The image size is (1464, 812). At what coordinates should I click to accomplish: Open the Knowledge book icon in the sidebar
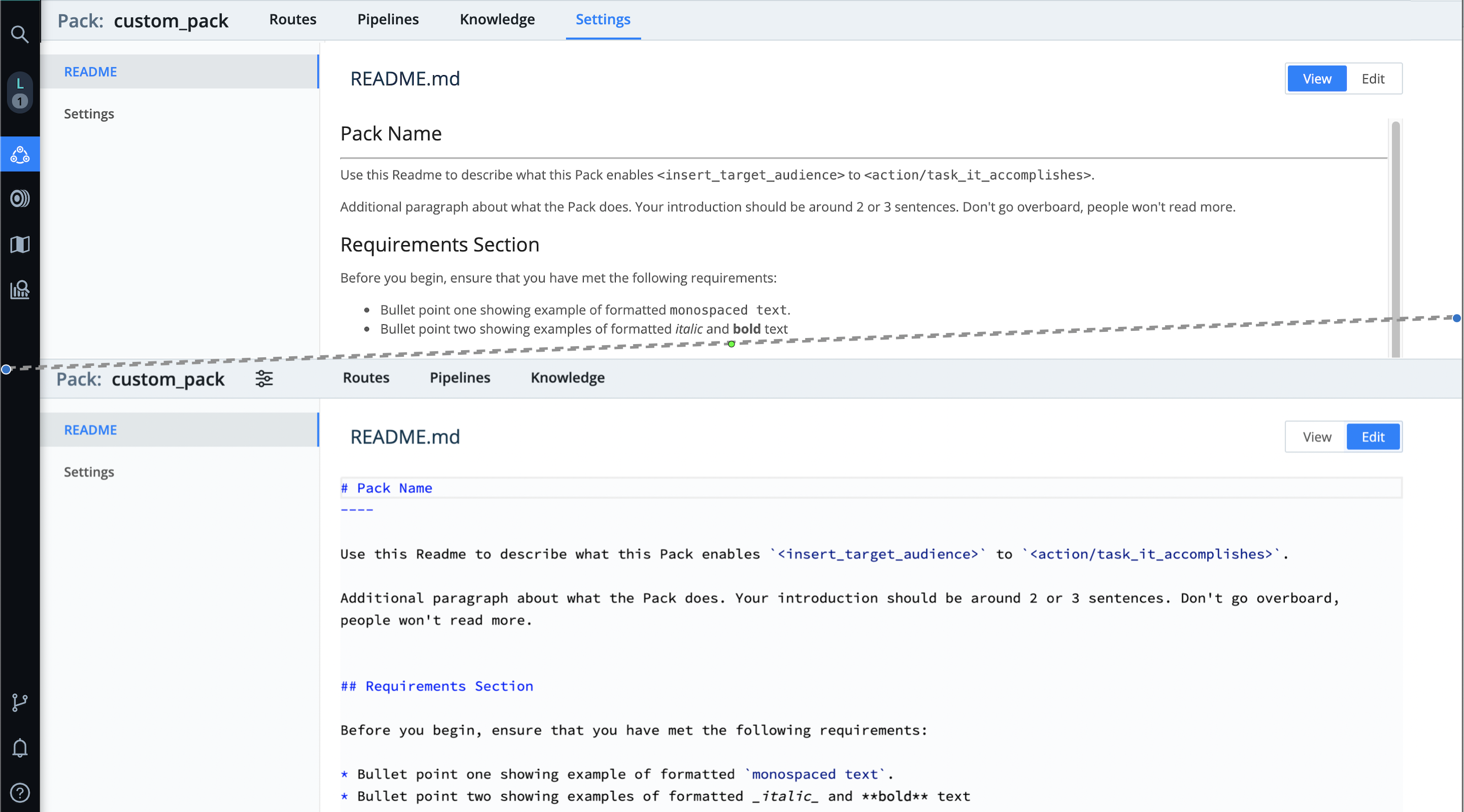[x=20, y=244]
